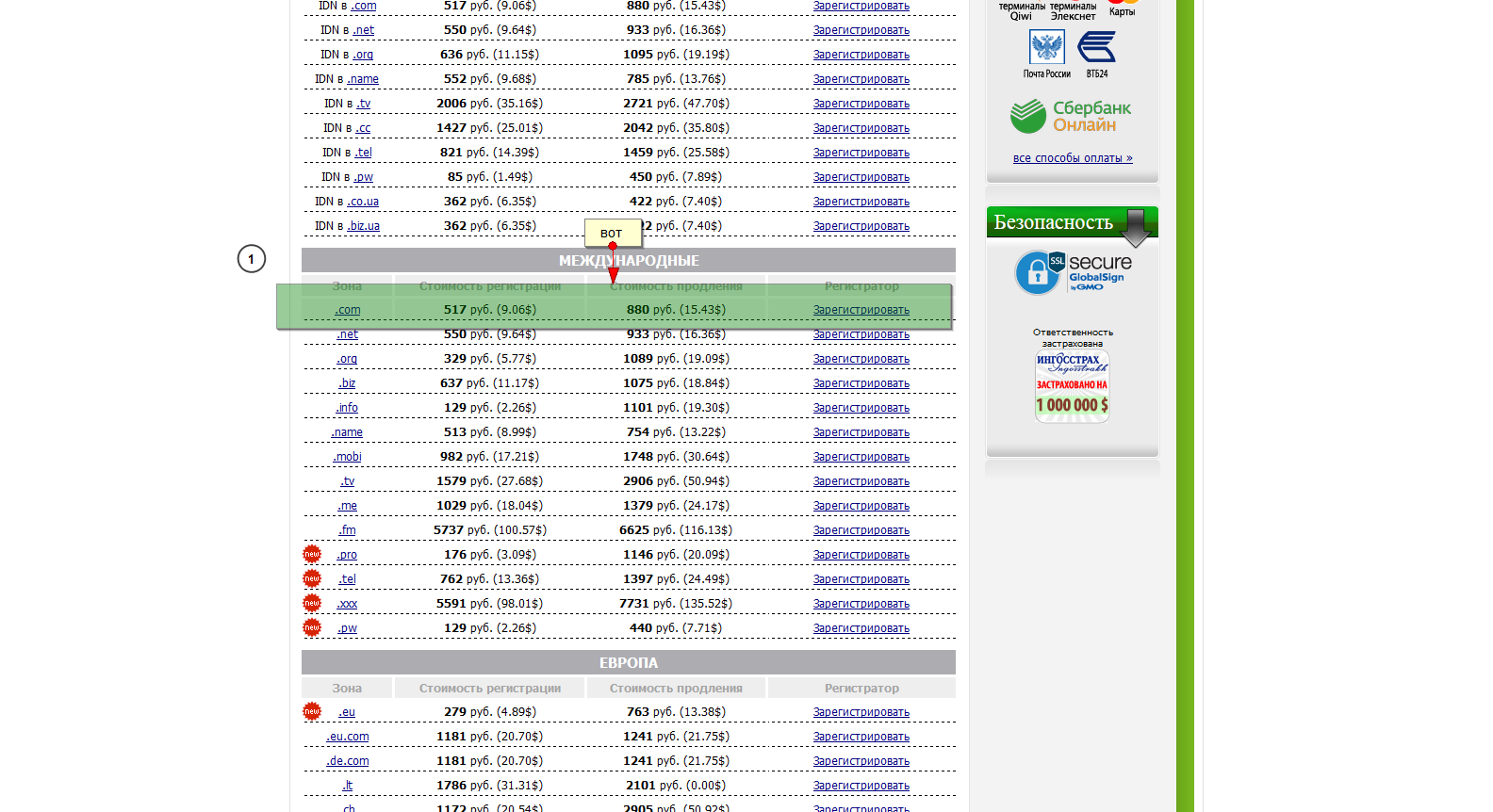Click the red new badge beside .eu
The height and width of the screenshot is (812, 1493).
tap(312, 711)
